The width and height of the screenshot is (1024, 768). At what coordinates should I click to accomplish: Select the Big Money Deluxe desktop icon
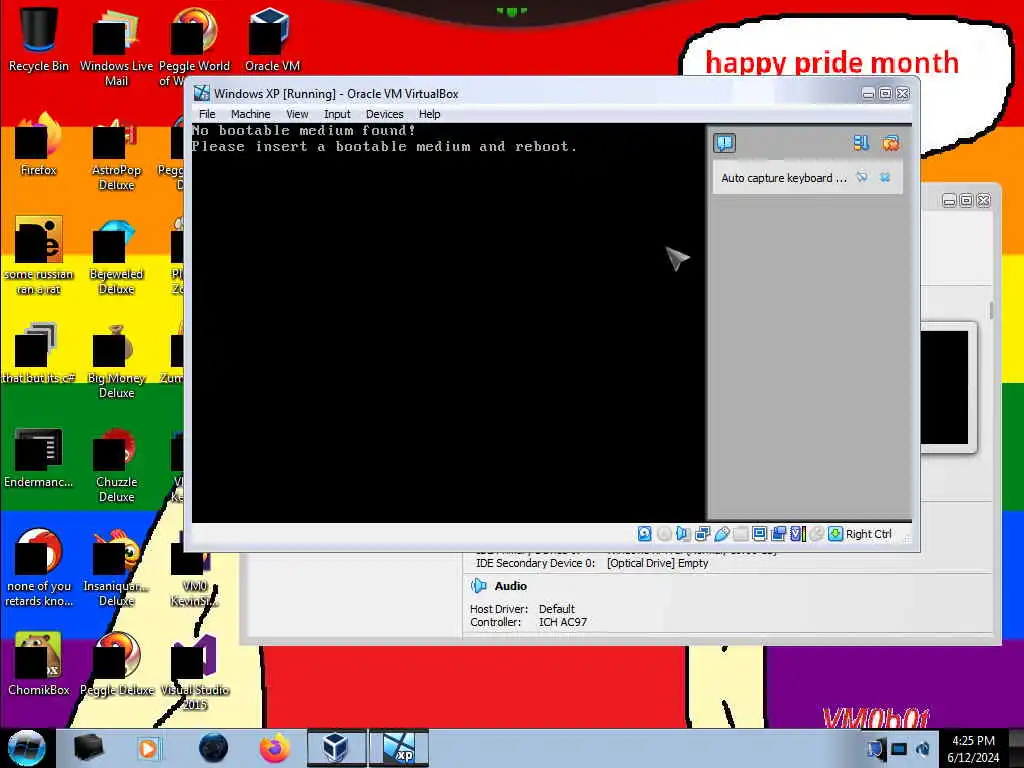116,360
